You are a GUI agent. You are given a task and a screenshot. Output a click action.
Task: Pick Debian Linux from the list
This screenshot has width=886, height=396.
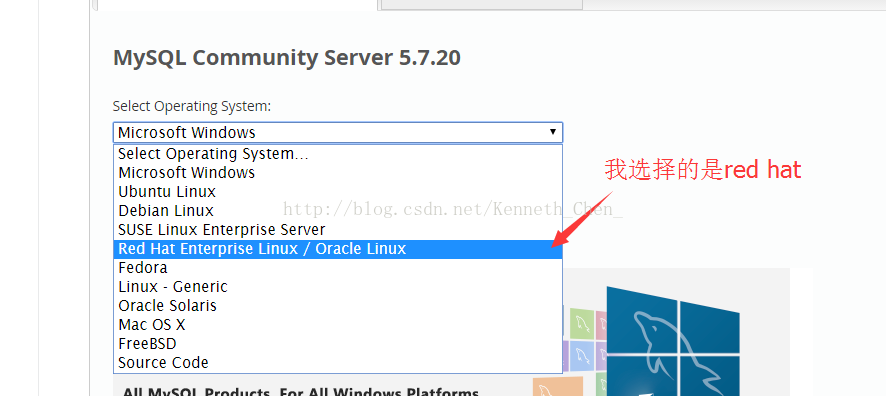click(338, 211)
